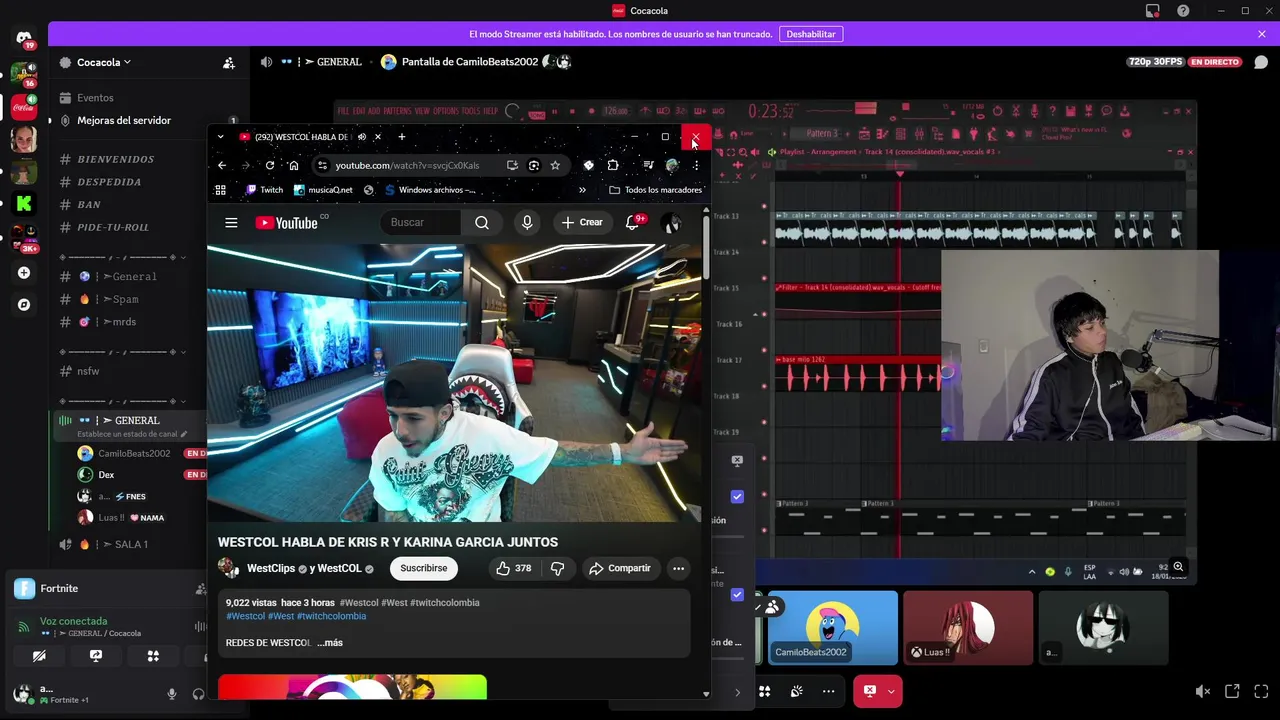This screenshot has width=1280, height=720.
Task: Click the YouTube Buscar search field
Action: [420, 223]
